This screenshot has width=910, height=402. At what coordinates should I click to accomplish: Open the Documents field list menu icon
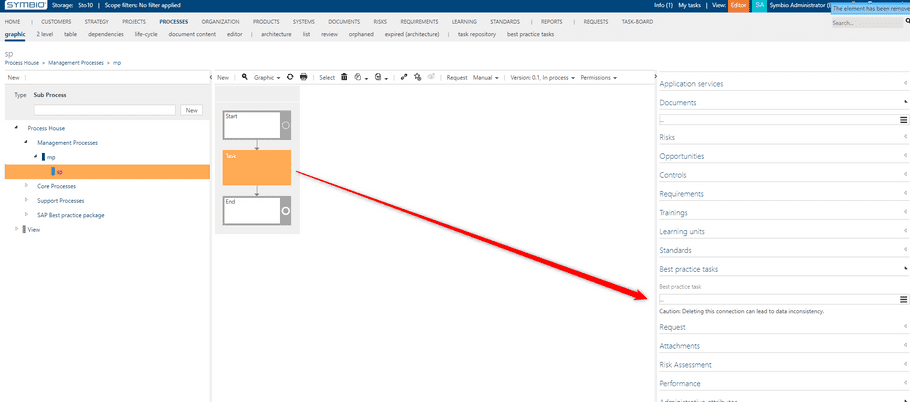pyautogui.click(x=903, y=119)
